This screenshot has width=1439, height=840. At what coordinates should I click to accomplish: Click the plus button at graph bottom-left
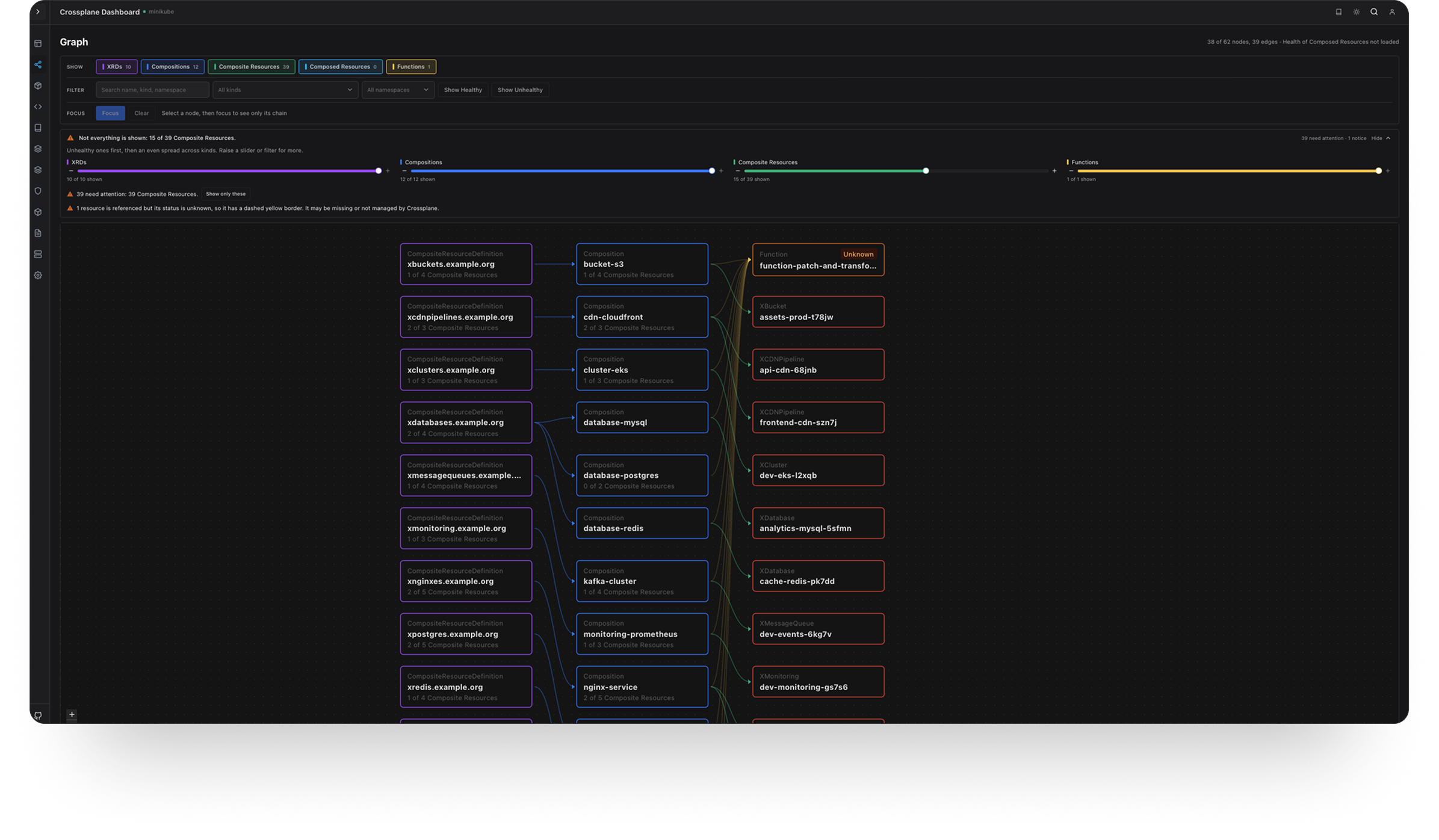point(72,714)
